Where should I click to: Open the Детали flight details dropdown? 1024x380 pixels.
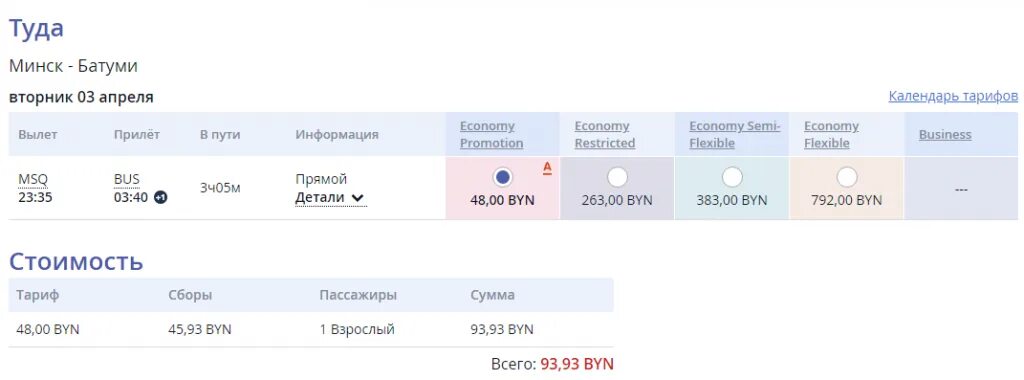tap(330, 197)
